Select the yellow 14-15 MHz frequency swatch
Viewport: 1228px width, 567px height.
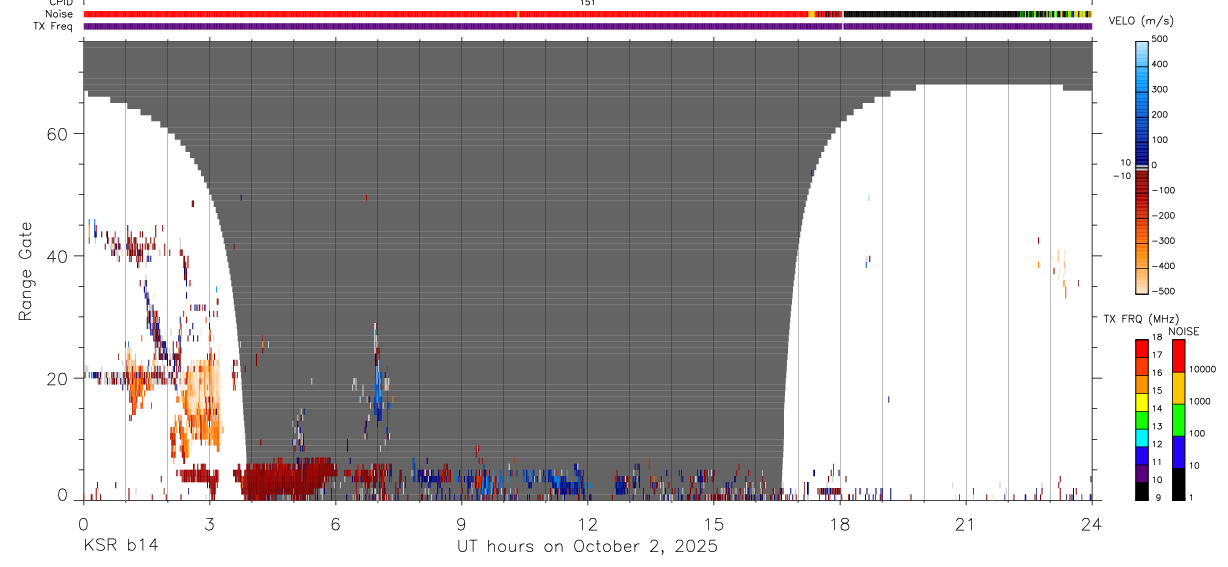(x=1142, y=402)
